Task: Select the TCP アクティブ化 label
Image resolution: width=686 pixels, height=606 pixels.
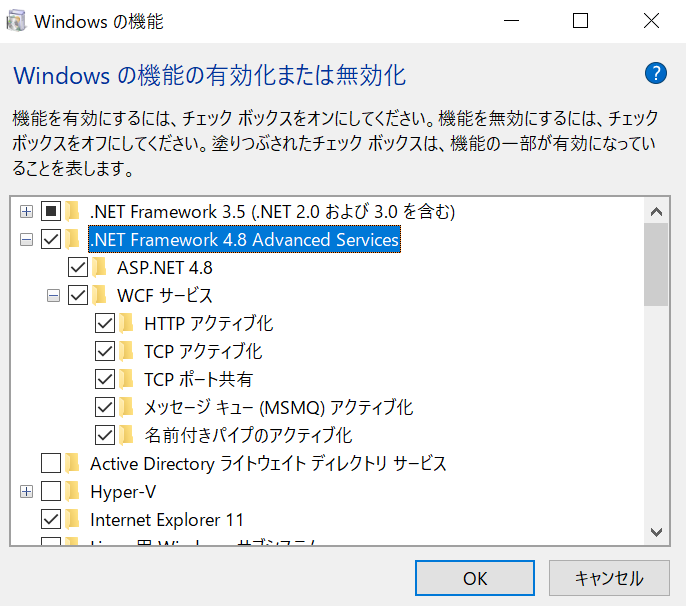Action: coord(203,352)
